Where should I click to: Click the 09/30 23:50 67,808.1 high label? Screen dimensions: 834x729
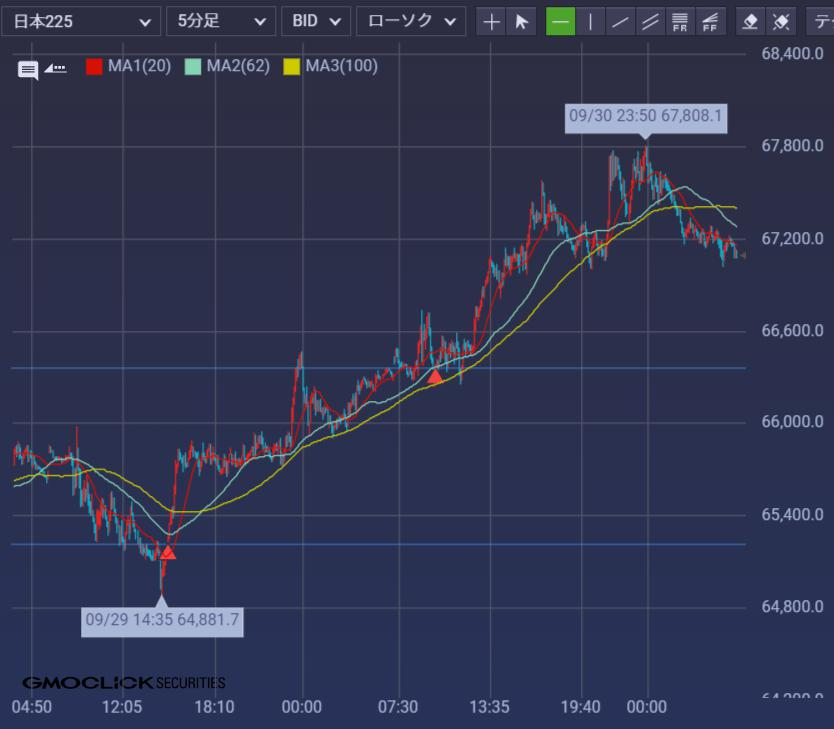646,116
